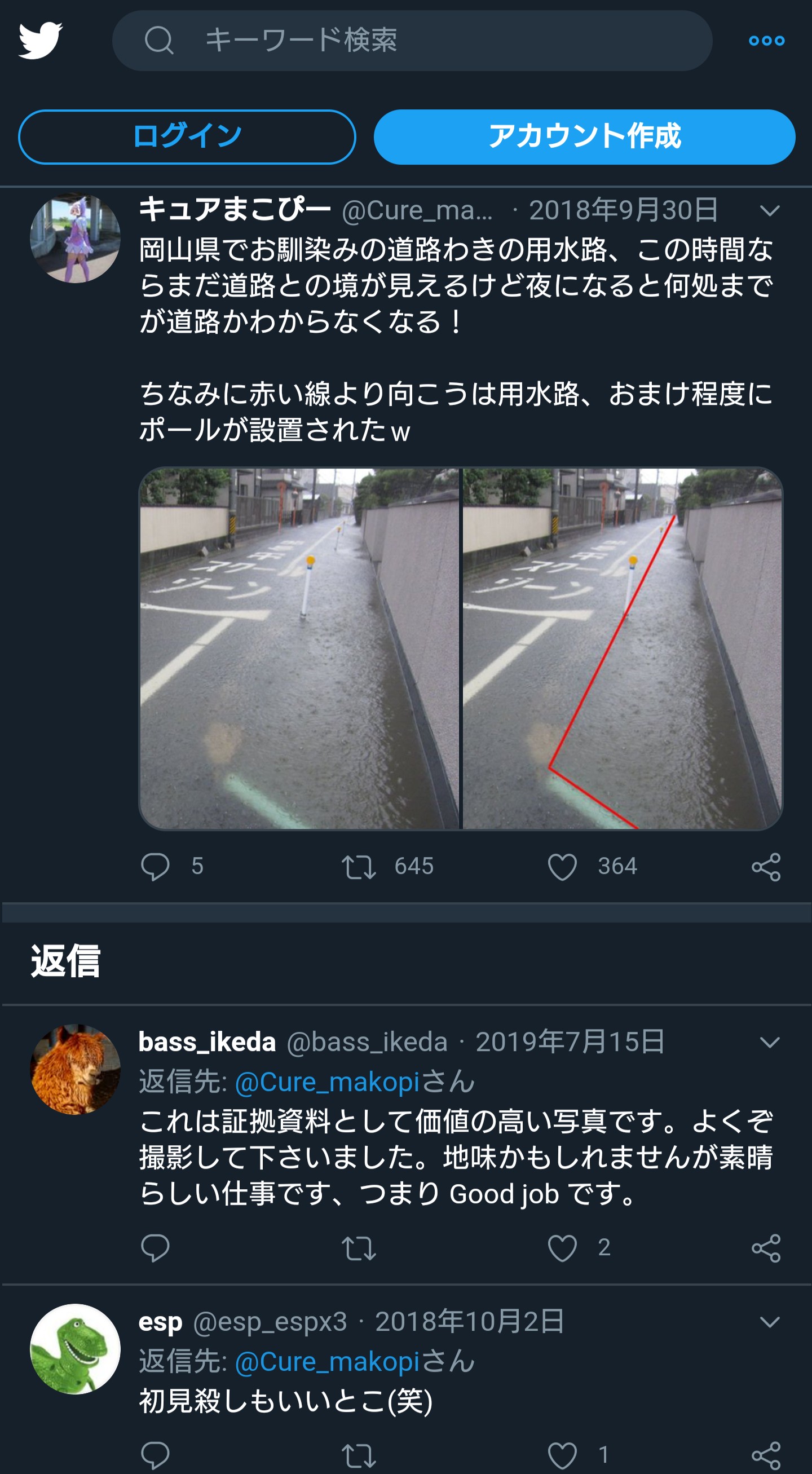Share bass_ikeda's reply

click(x=766, y=1248)
